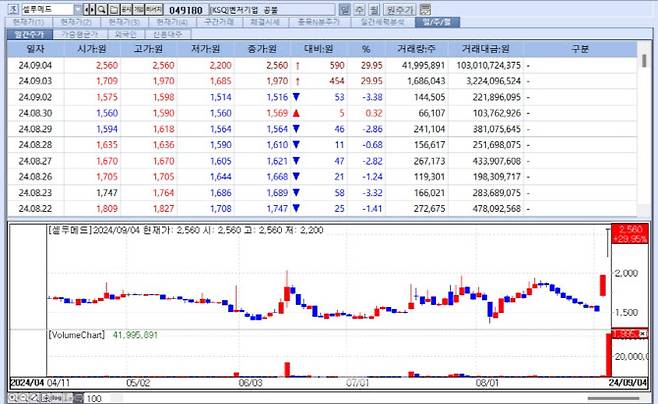Select the 신용대주 sub-tab

[168, 34]
